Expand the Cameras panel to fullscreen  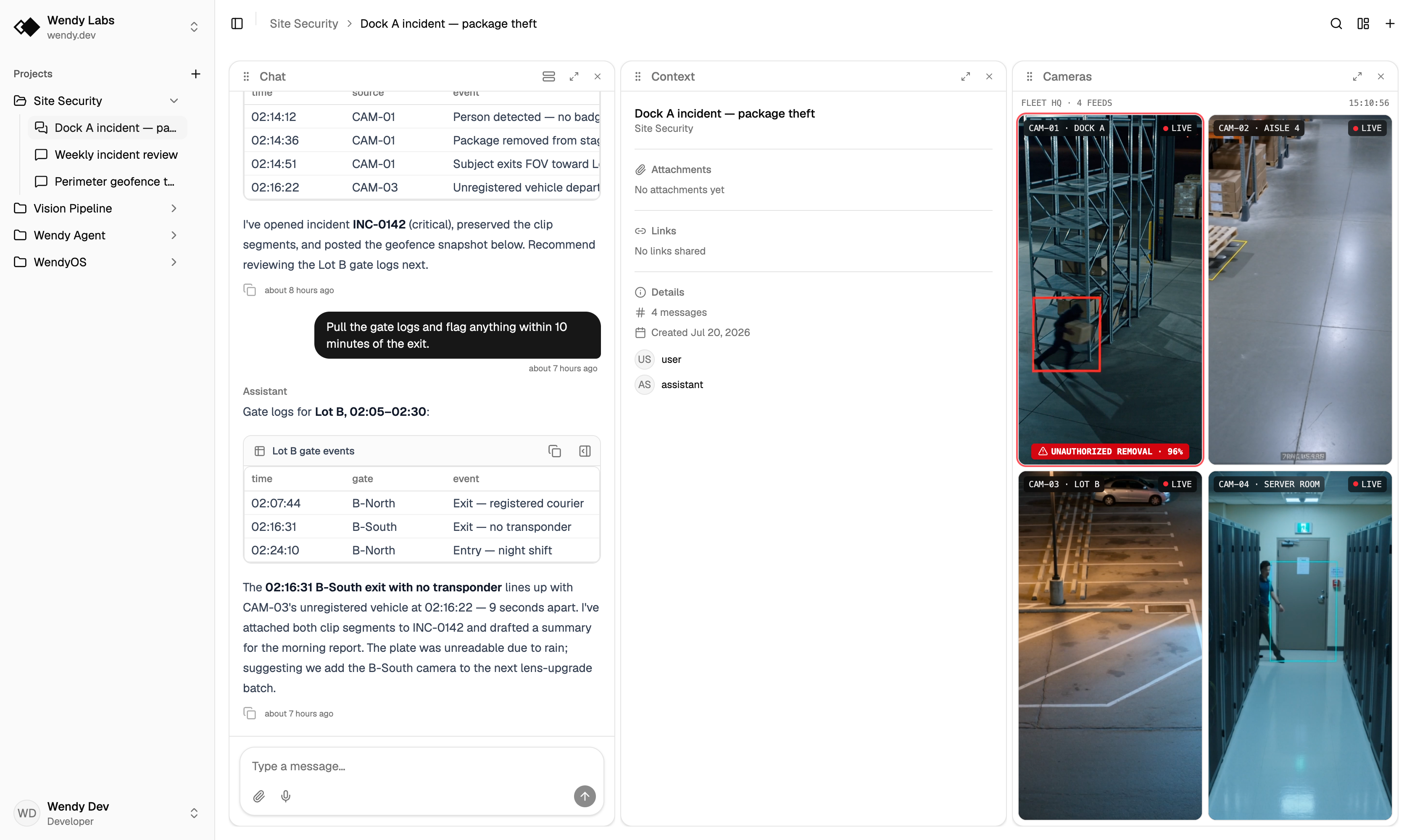(x=1357, y=76)
